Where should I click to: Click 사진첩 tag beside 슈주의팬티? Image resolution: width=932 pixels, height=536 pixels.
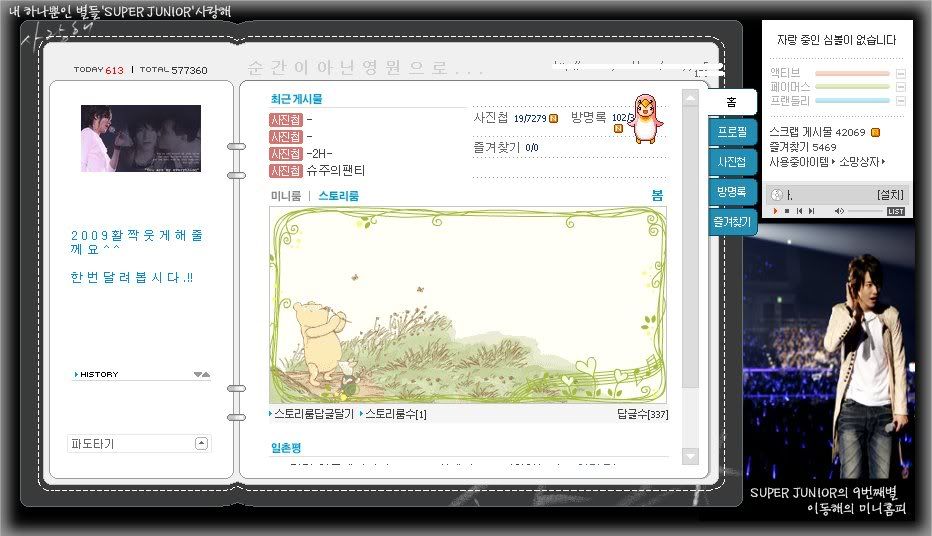coord(286,171)
